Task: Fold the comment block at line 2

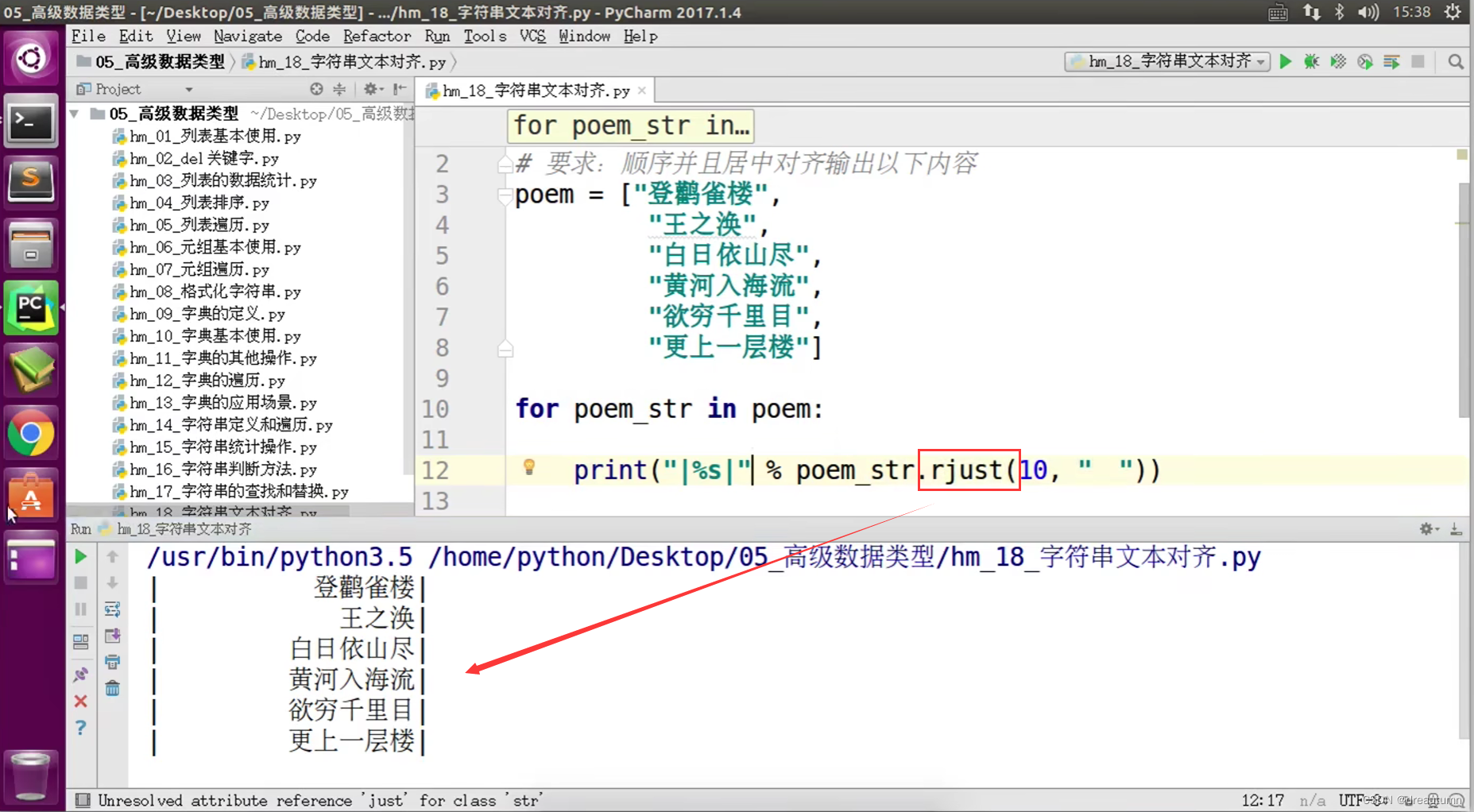Action: click(505, 164)
